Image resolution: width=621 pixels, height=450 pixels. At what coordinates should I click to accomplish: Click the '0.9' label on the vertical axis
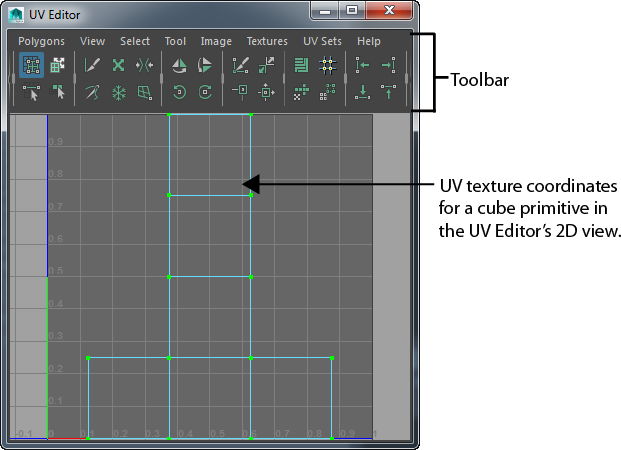55,142
